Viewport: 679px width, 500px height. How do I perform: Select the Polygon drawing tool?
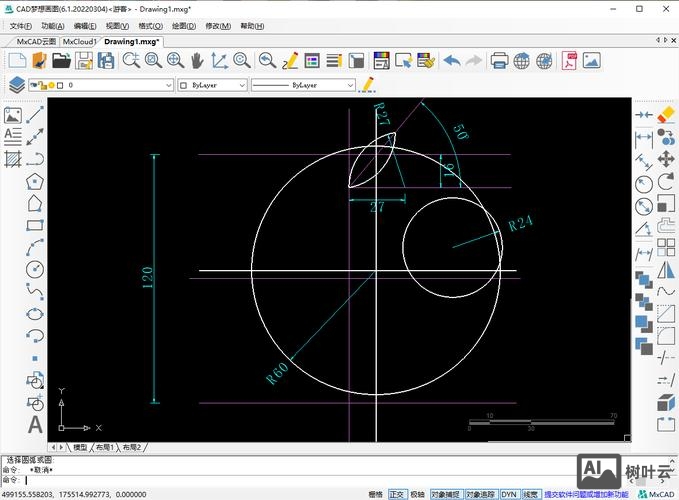pos(36,181)
